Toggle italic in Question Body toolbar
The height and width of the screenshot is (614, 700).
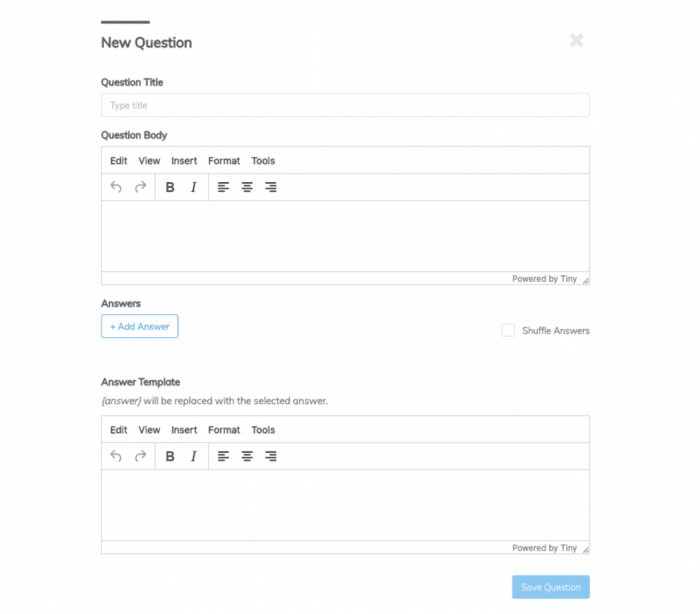click(193, 187)
